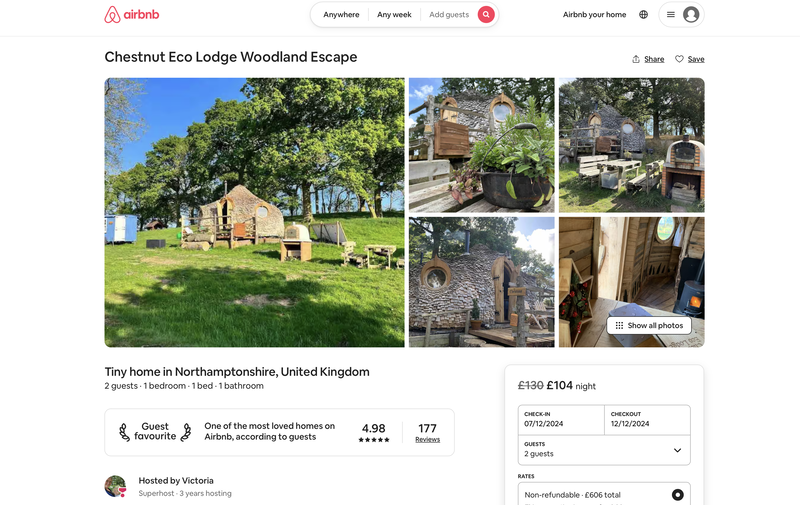Open the 177 Reviews link
800x505 pixels.
[x=428, y=439]
